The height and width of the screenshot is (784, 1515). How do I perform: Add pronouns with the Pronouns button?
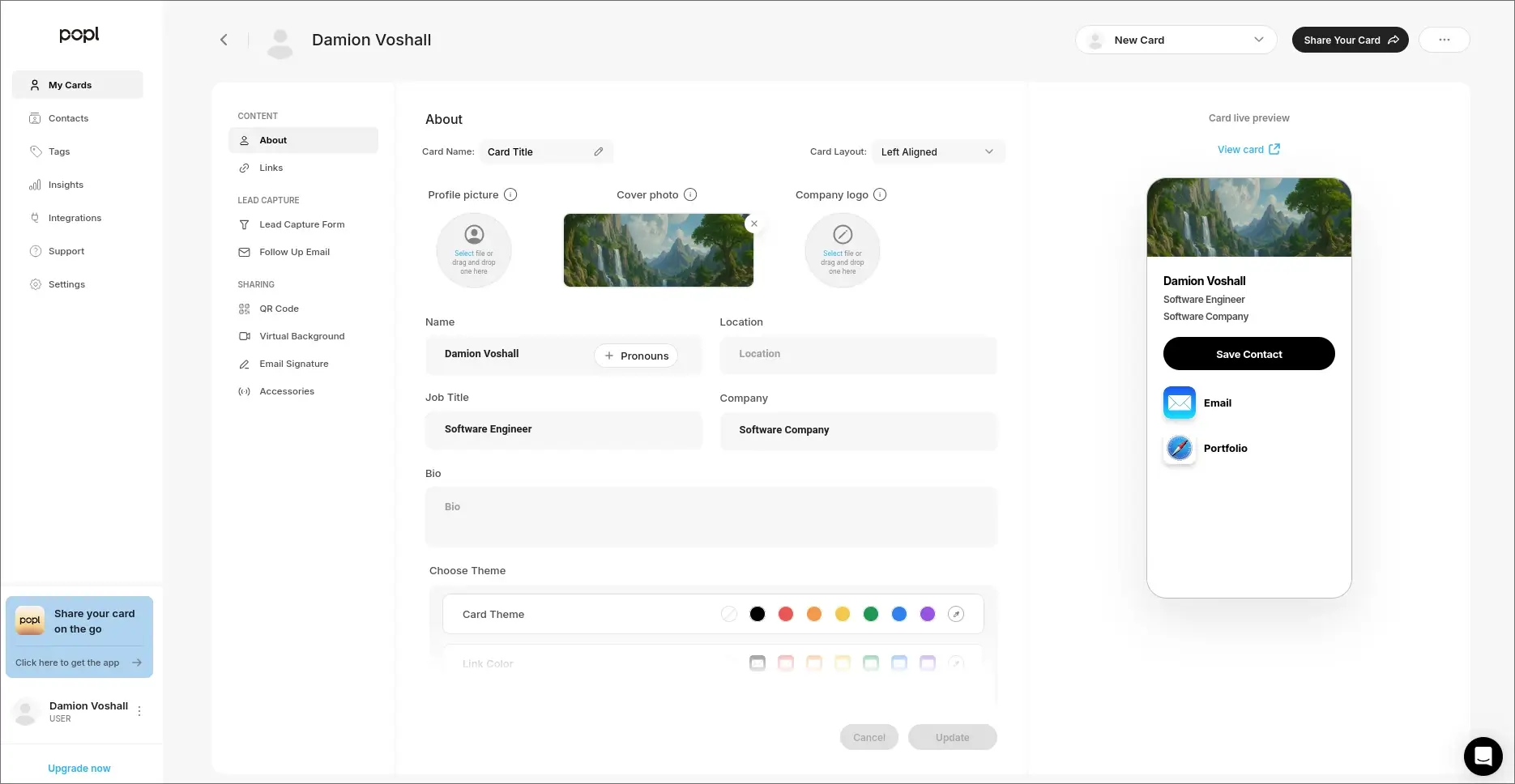coord(636,356)
